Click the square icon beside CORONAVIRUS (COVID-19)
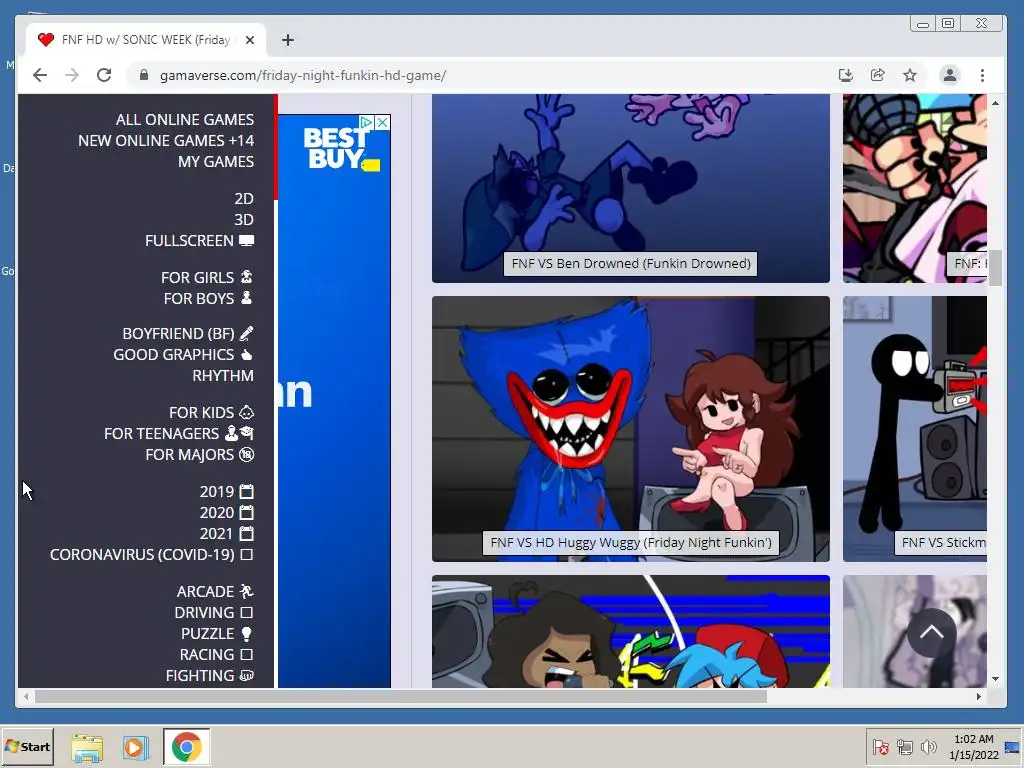 point(246,554)
